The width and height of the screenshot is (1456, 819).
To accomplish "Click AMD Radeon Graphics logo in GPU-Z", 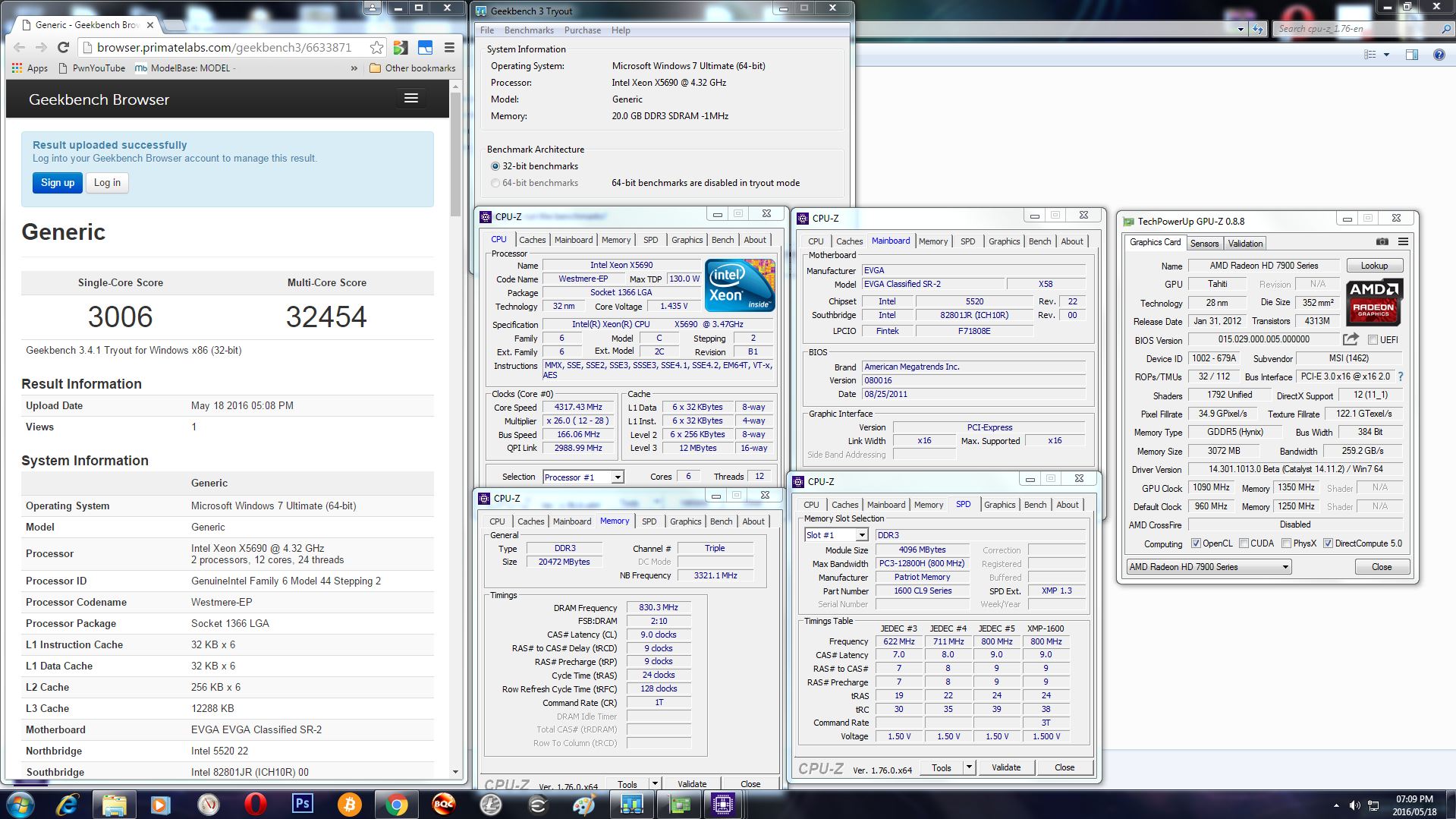I will coord(1374,302).
